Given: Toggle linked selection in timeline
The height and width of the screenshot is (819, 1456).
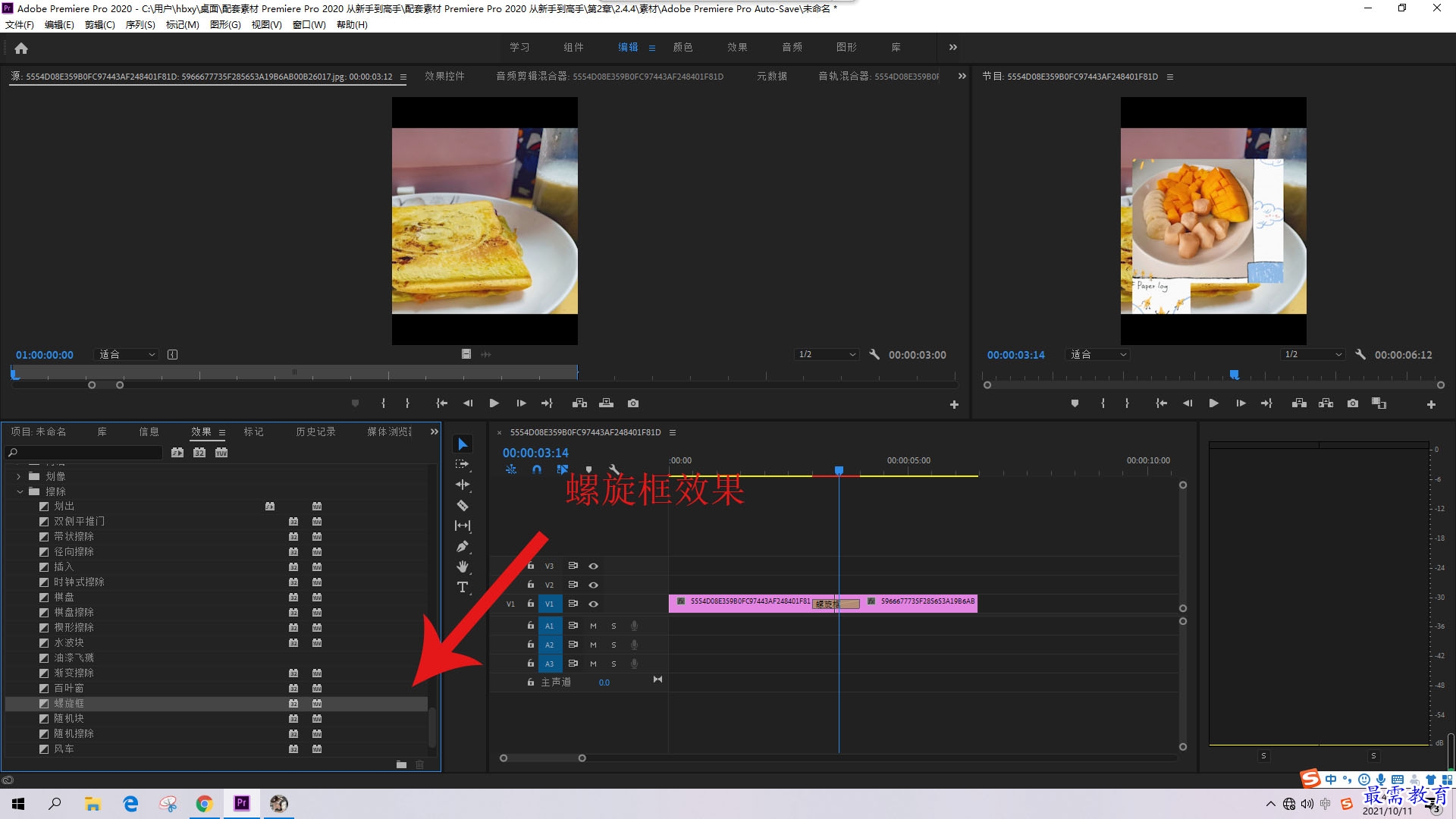Looking at the screenshot, I should pyautogui.click(x=563, y=469).
